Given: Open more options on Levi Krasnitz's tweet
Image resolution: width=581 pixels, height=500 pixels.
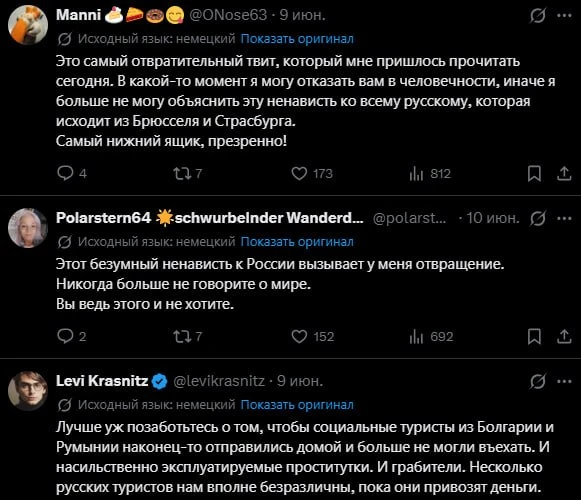Looking at the screenshot, I should [x=564, y=381].
